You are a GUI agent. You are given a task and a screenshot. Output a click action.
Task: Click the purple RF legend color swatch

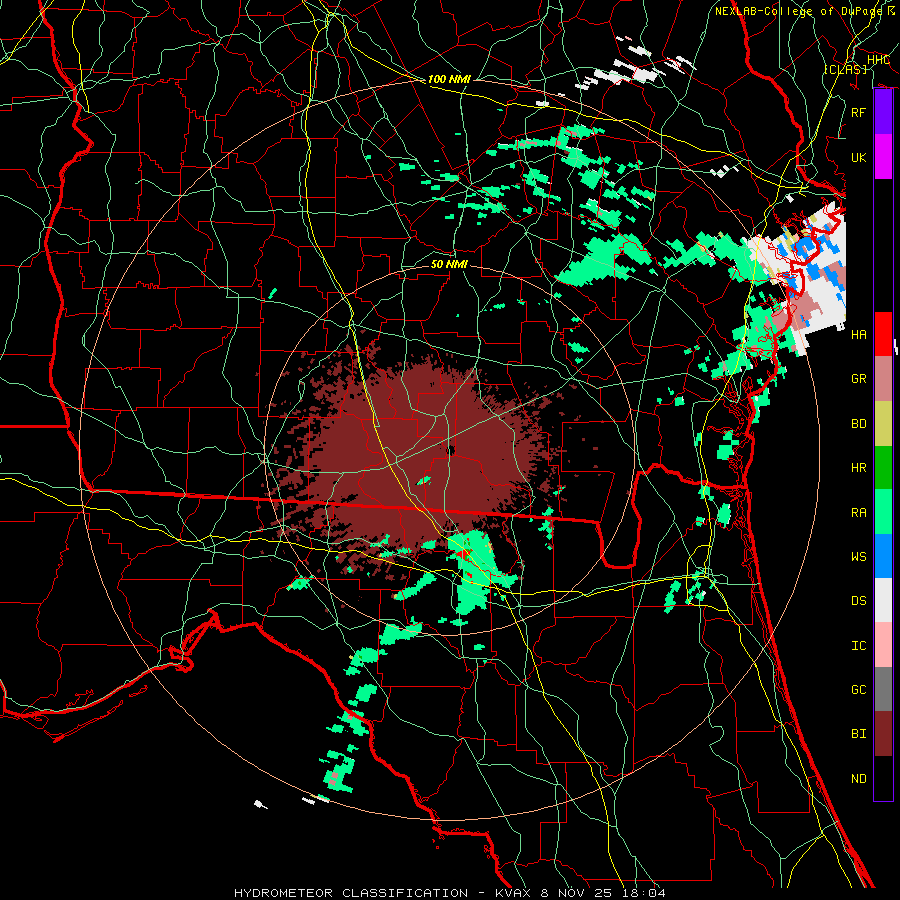(883, 112)
